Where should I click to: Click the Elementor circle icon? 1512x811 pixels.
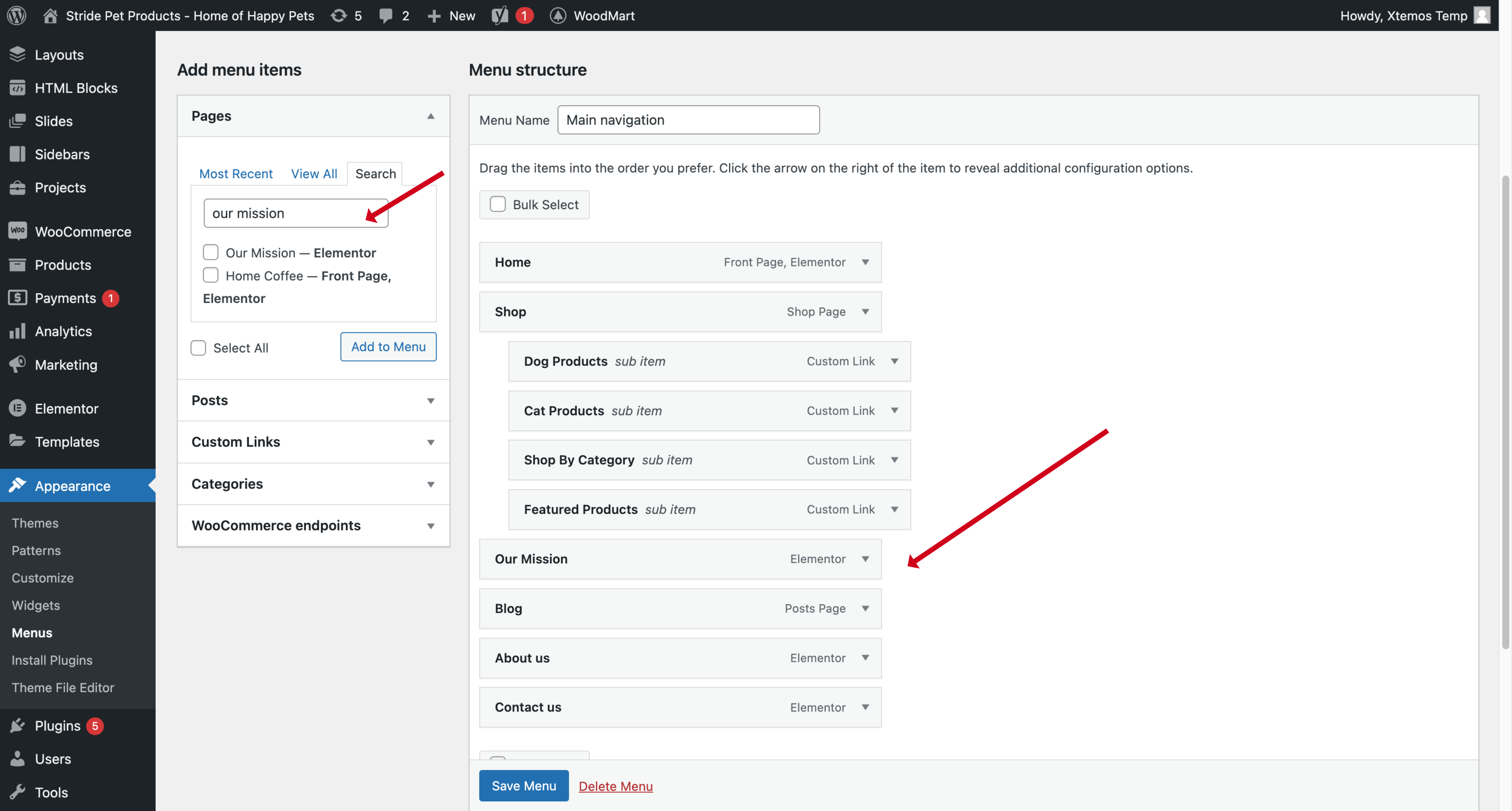click(18, 408)
